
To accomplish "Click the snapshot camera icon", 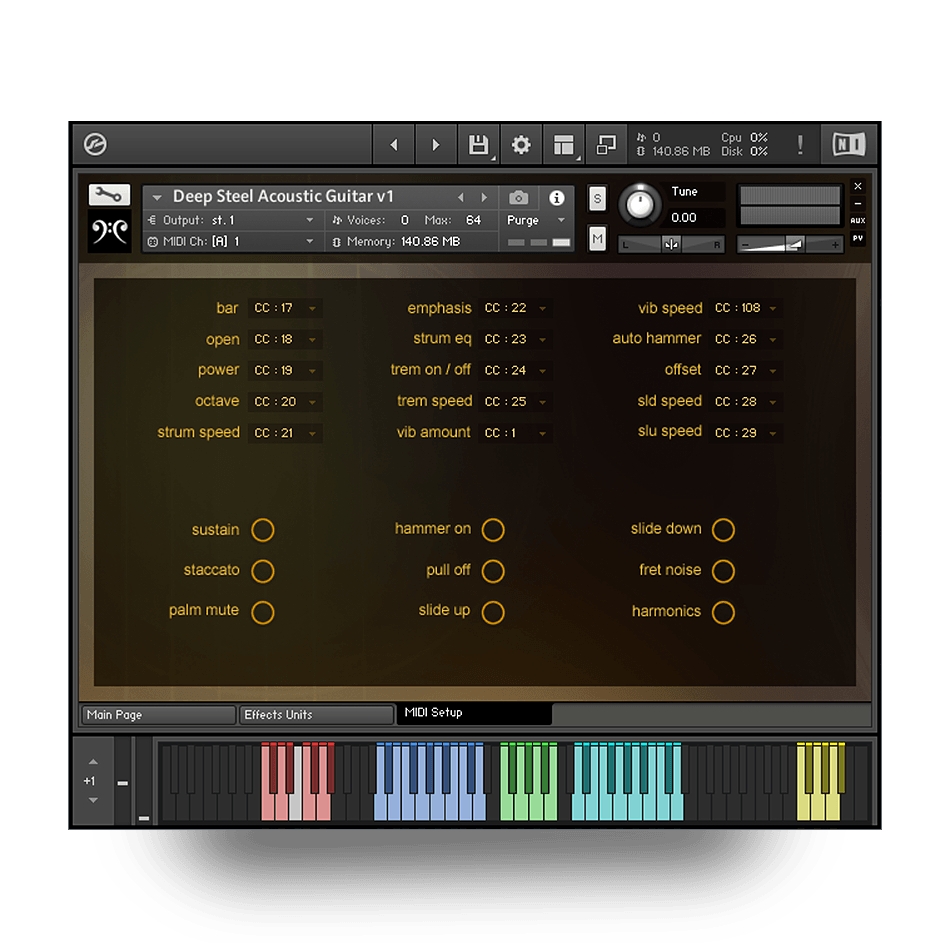I will pyautogui.click(x=519, y=198).
